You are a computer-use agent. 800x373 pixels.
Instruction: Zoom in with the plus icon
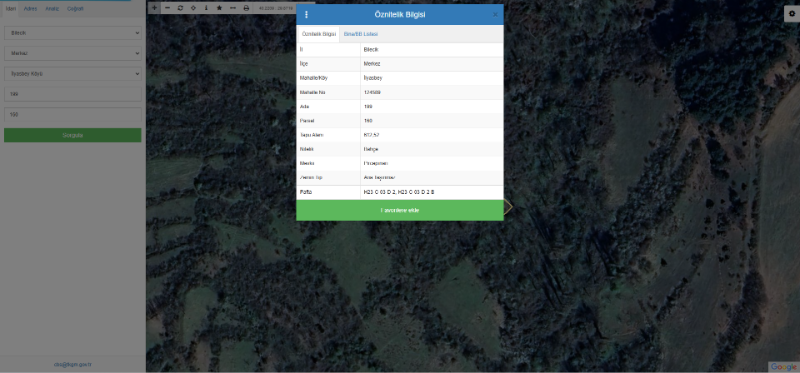[x=155, y=8]
